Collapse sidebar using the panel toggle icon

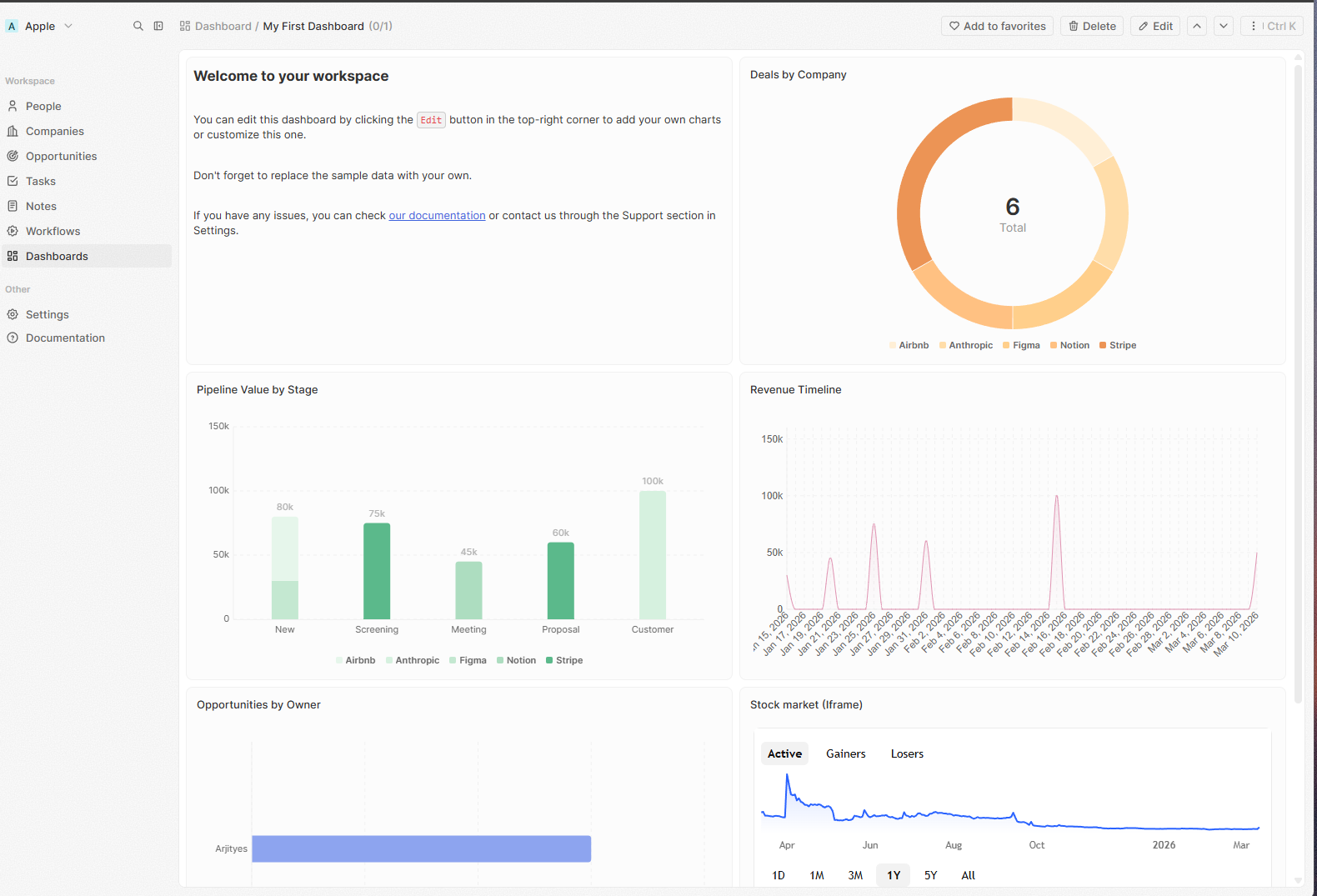tap(158, 26)
